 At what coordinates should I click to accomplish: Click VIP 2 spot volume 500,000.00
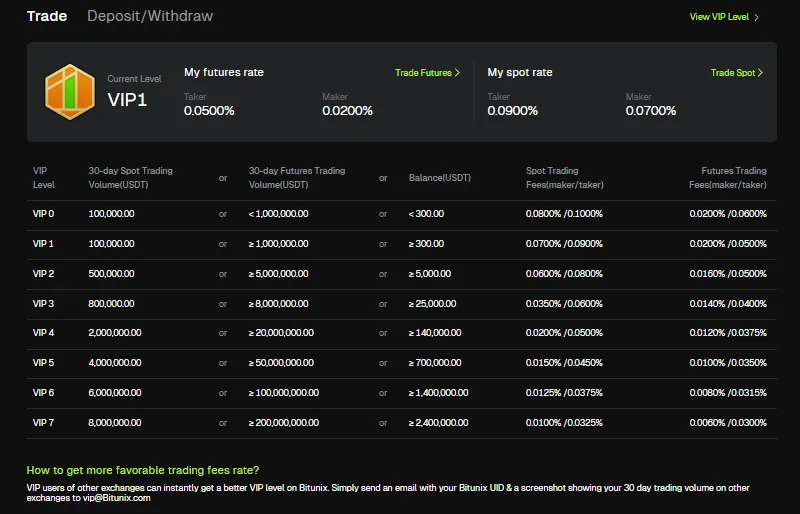111,274
